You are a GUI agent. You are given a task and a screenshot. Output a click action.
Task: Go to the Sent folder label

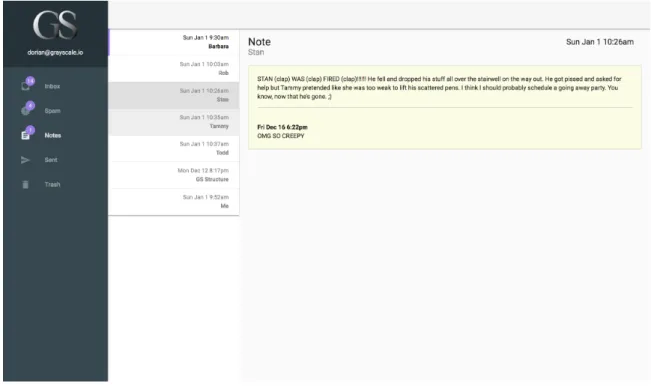tap(51, 160)
